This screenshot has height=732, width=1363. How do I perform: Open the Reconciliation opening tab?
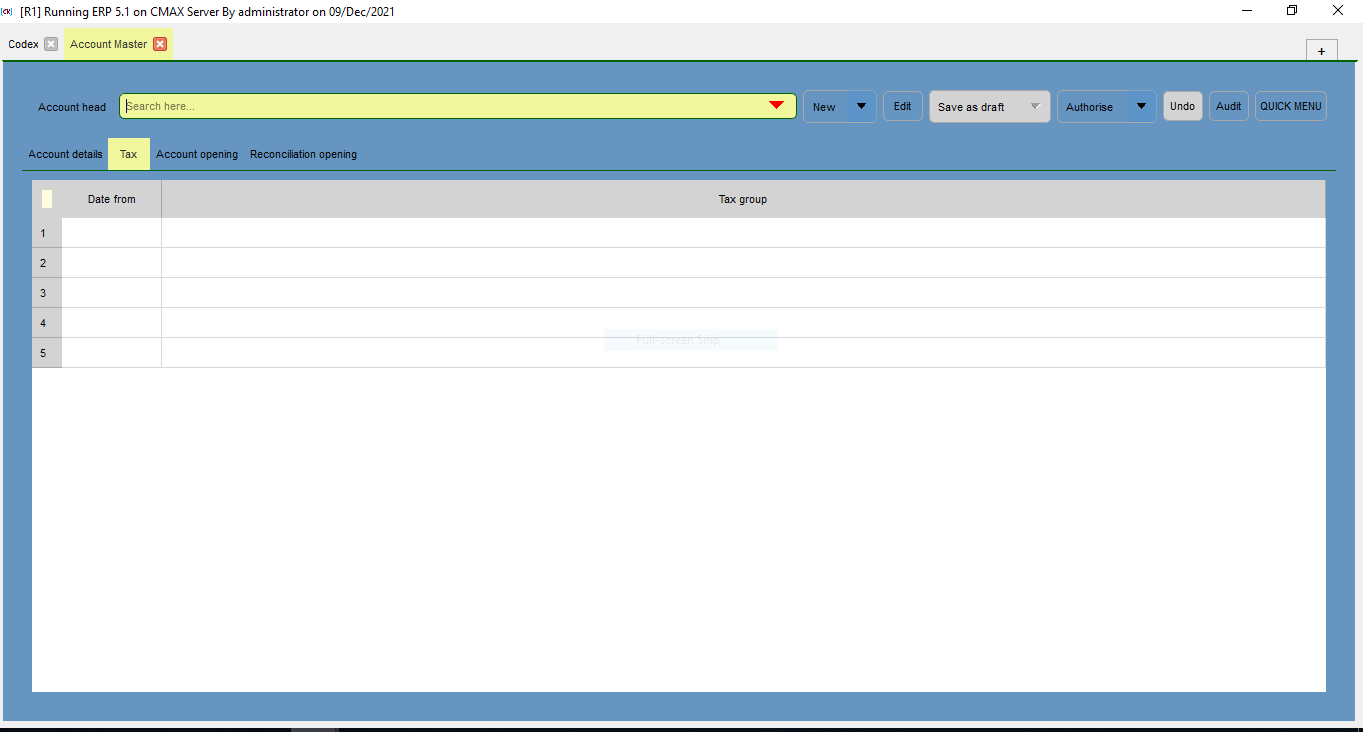[303, 154]
